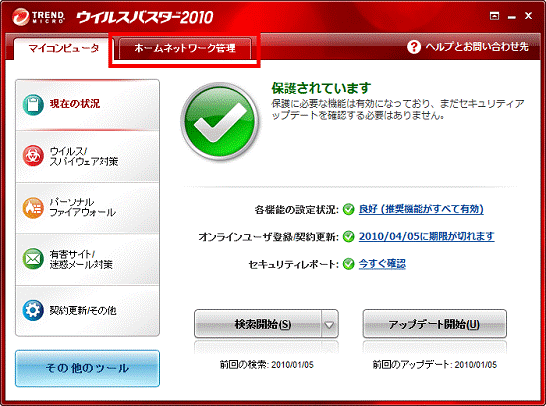
Task: Click the blue gear icon
Action: pyautogui.click(x=33, y=310)
